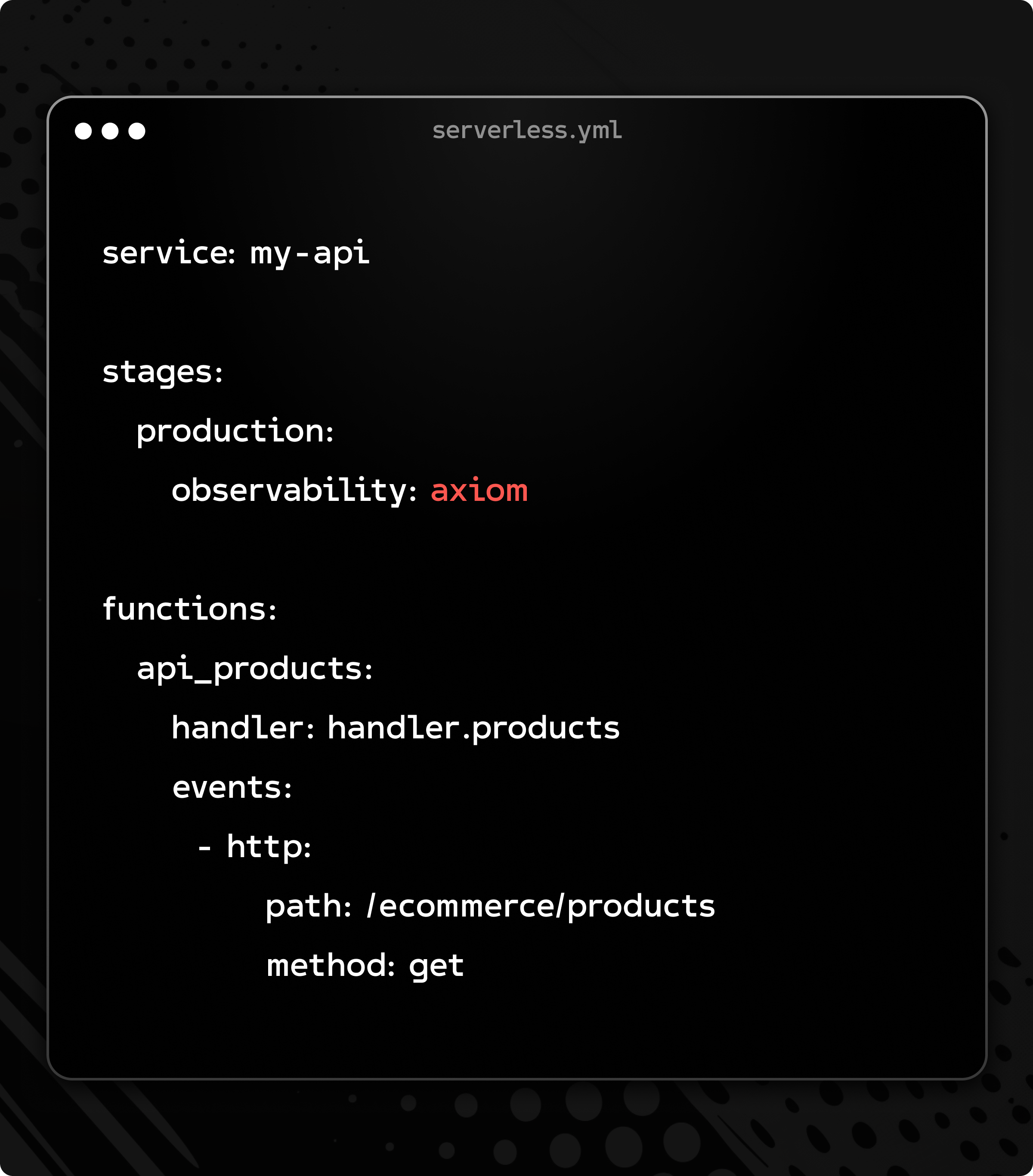Click the "get" method value
Screen dimensions: 1033x1176
pyautogui.click(x=436, y=966)
